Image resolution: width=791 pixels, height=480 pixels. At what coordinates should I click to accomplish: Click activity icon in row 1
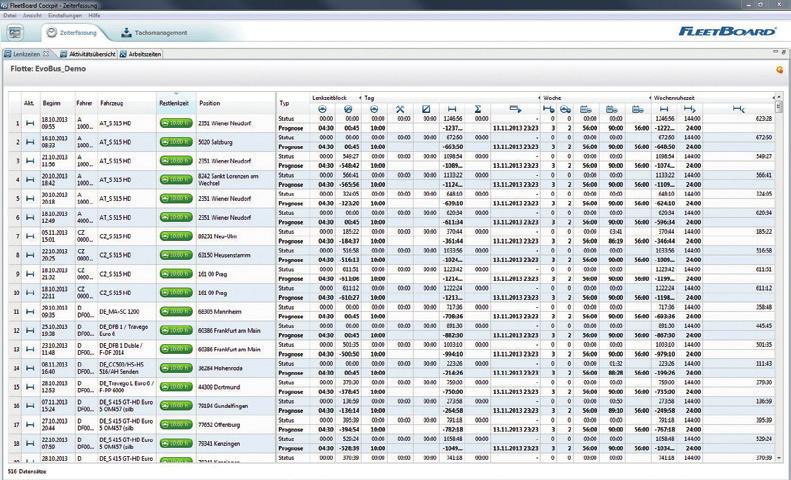(30, 123)
